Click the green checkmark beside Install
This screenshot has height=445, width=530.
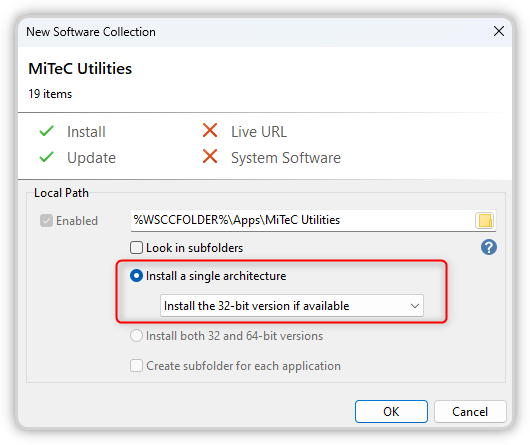point(46,131)
